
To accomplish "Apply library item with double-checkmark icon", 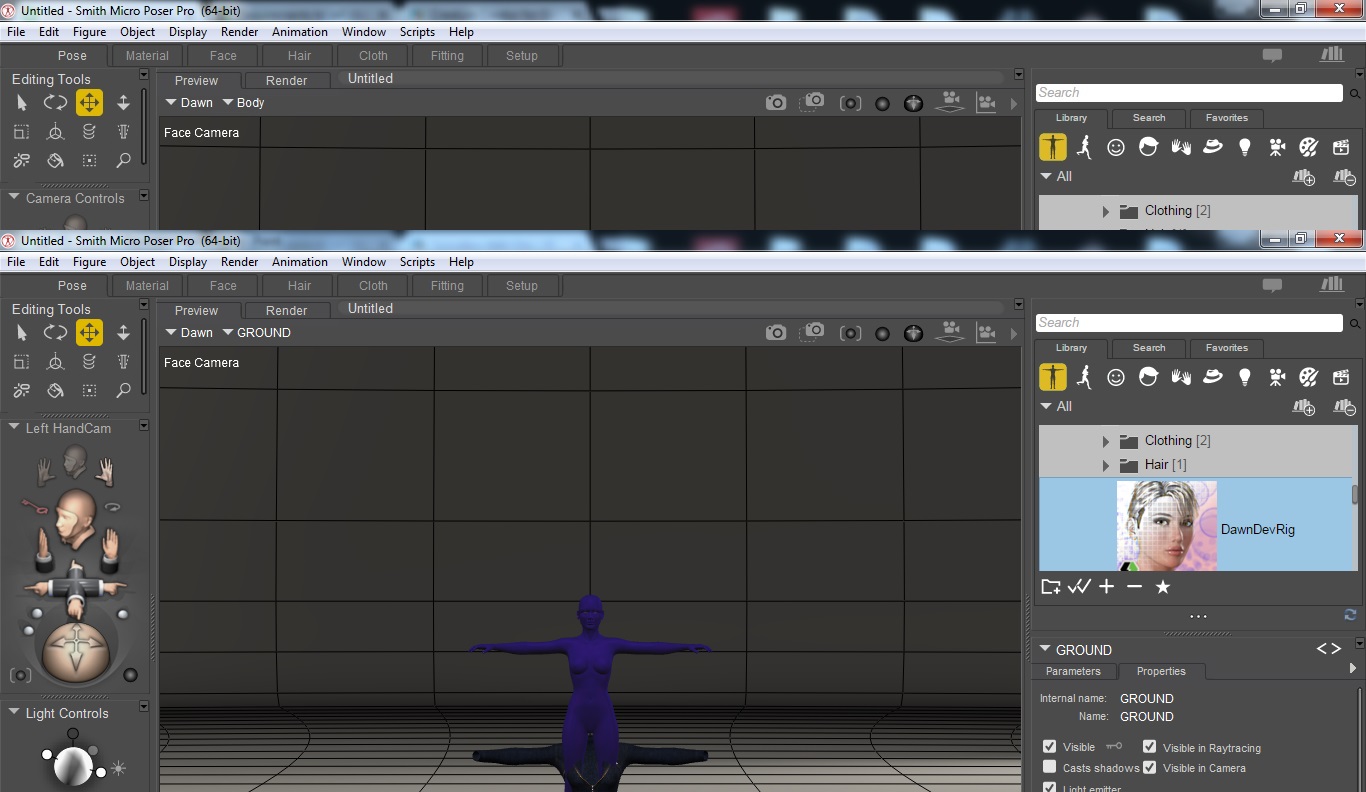I will point(1078,587).
